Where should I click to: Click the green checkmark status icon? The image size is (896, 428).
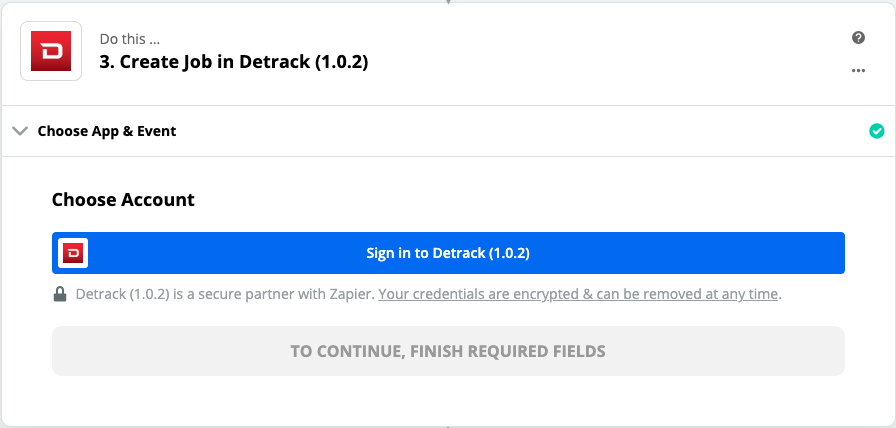pyautogui.click(x=877, y=131)
